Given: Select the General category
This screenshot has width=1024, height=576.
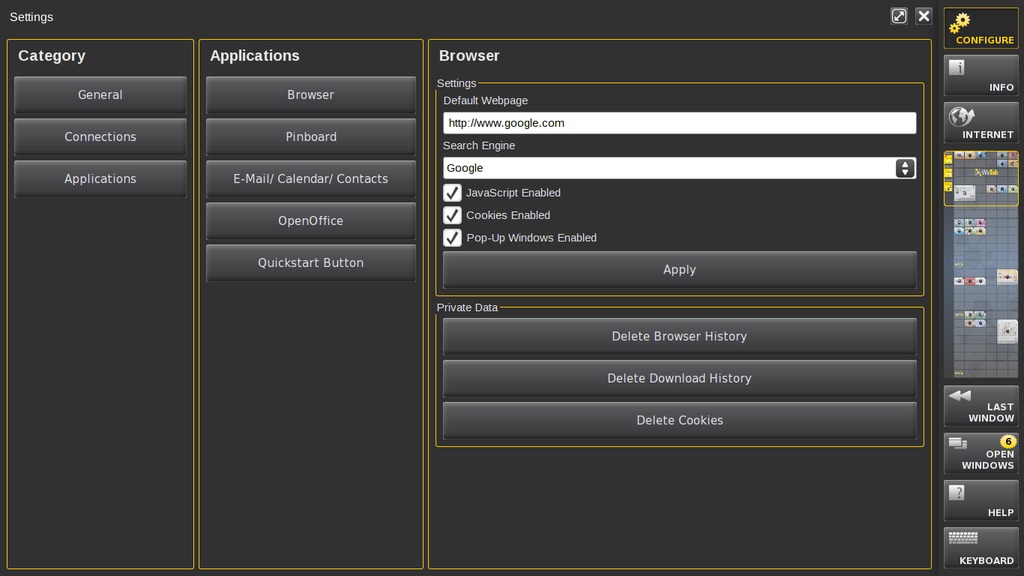Looking at the screenshot, I should click(x=100, y=95).
